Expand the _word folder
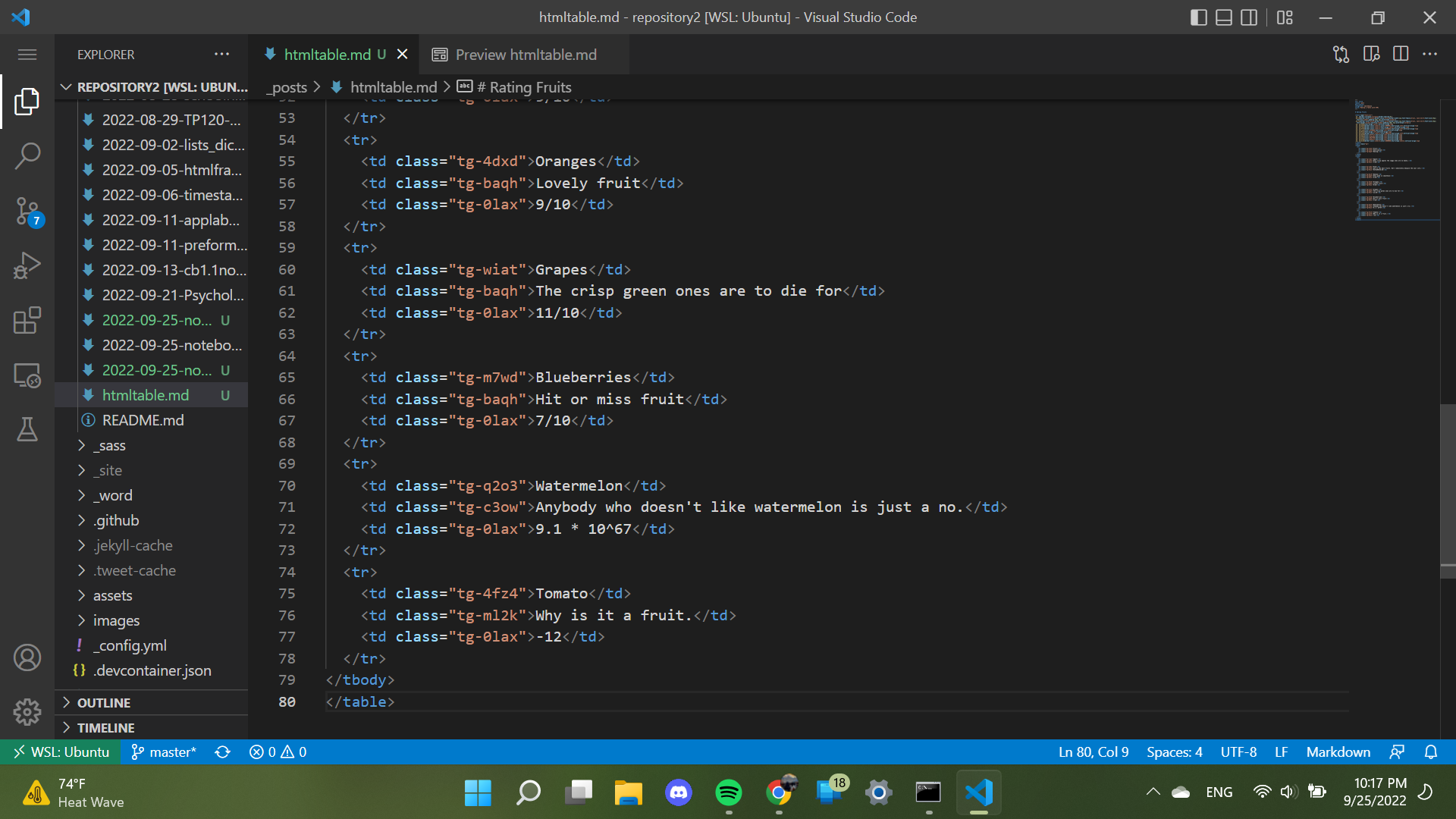Image resolution: width=1456 pixels, height=819 pixels. point(152,495)
